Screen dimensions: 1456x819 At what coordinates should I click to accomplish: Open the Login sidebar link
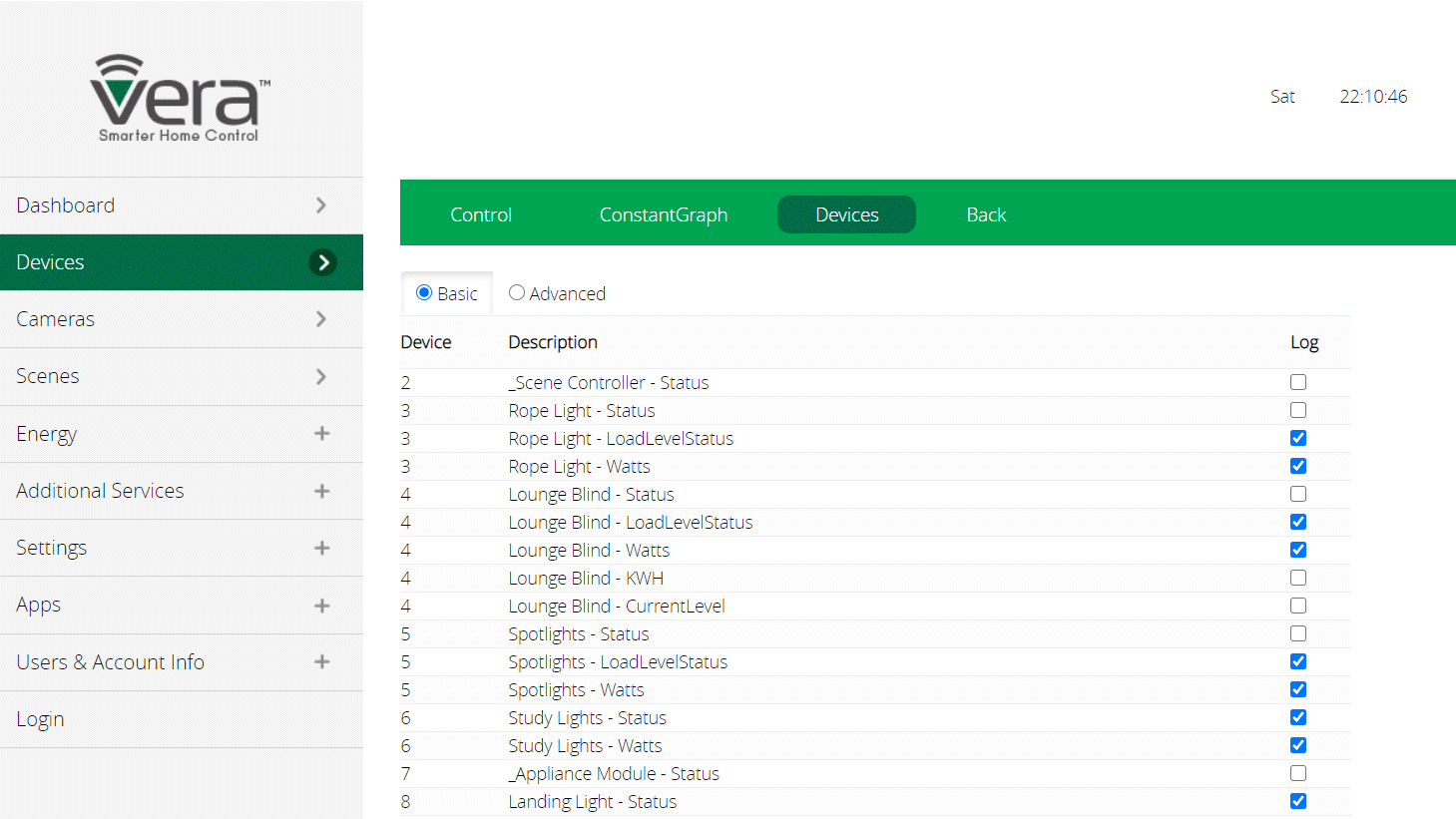tap(40, 719)
